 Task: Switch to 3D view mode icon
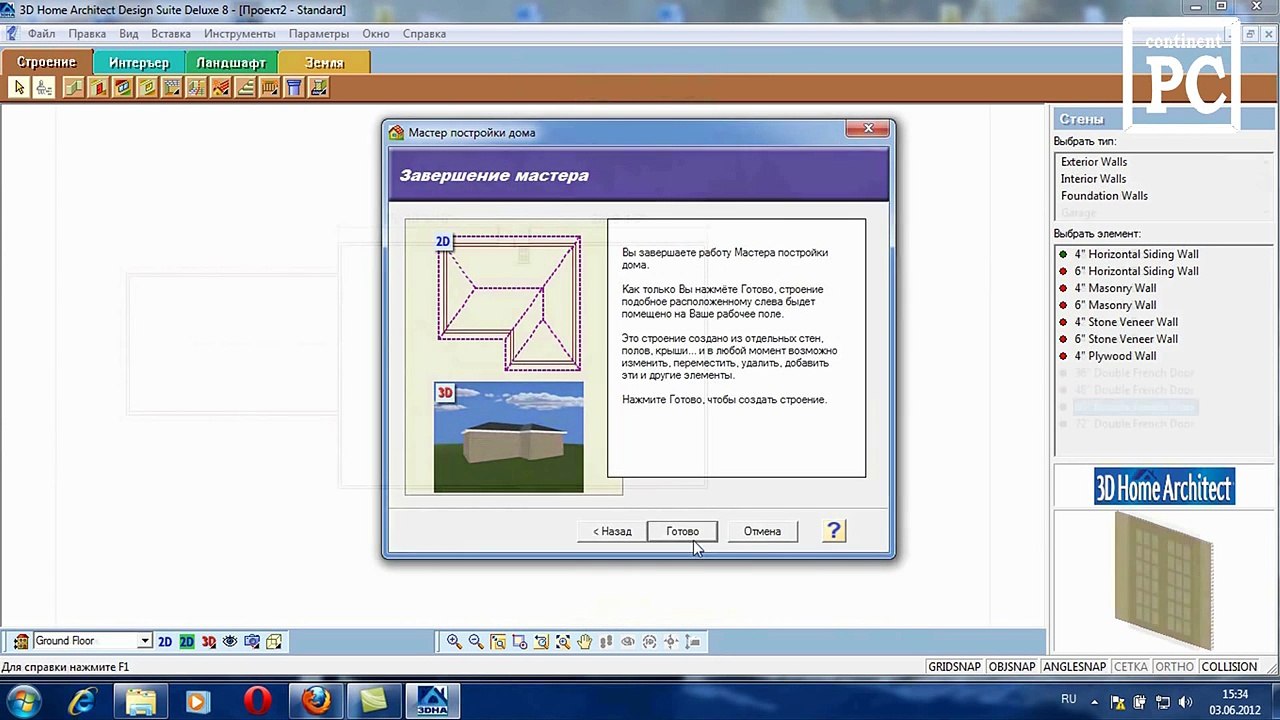[208, 642]
